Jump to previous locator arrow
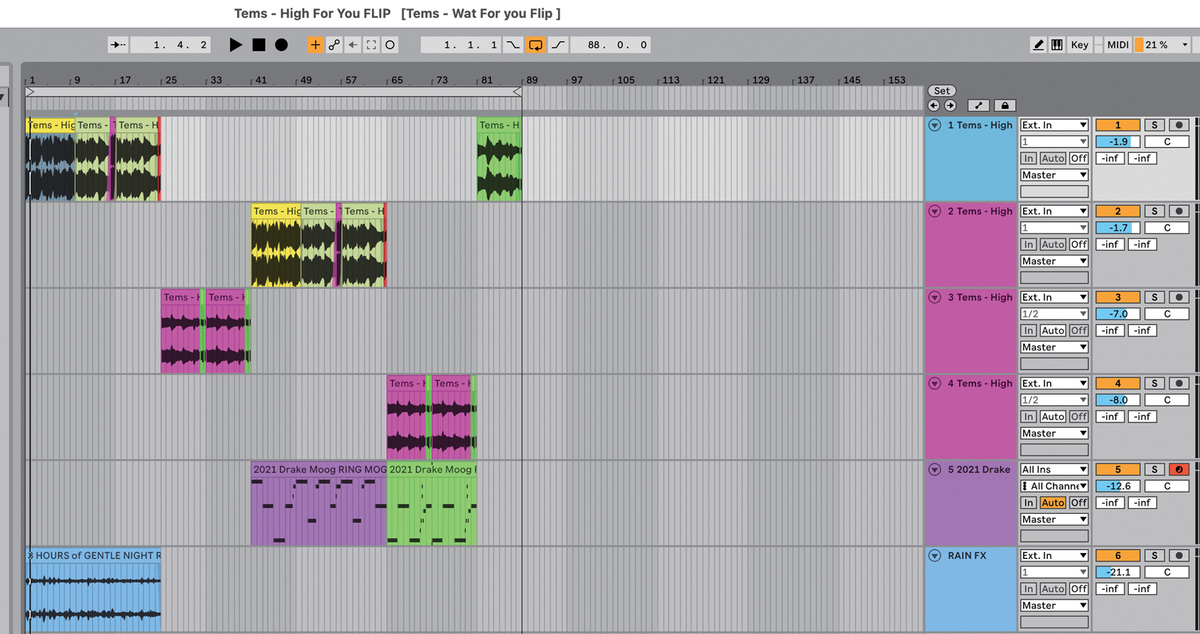Image resolution: width=1200 pixels, height=634 pixels. (x=935, y=105)
